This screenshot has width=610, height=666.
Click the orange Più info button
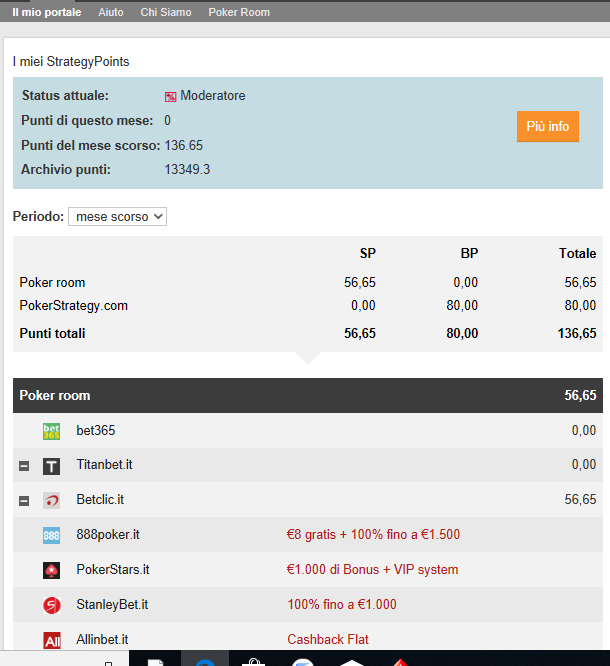click(548, 126)
